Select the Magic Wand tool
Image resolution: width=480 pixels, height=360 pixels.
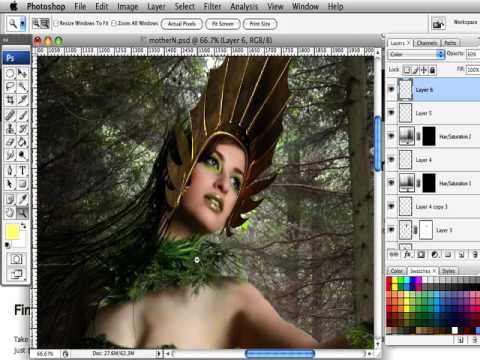click(22, 87)
